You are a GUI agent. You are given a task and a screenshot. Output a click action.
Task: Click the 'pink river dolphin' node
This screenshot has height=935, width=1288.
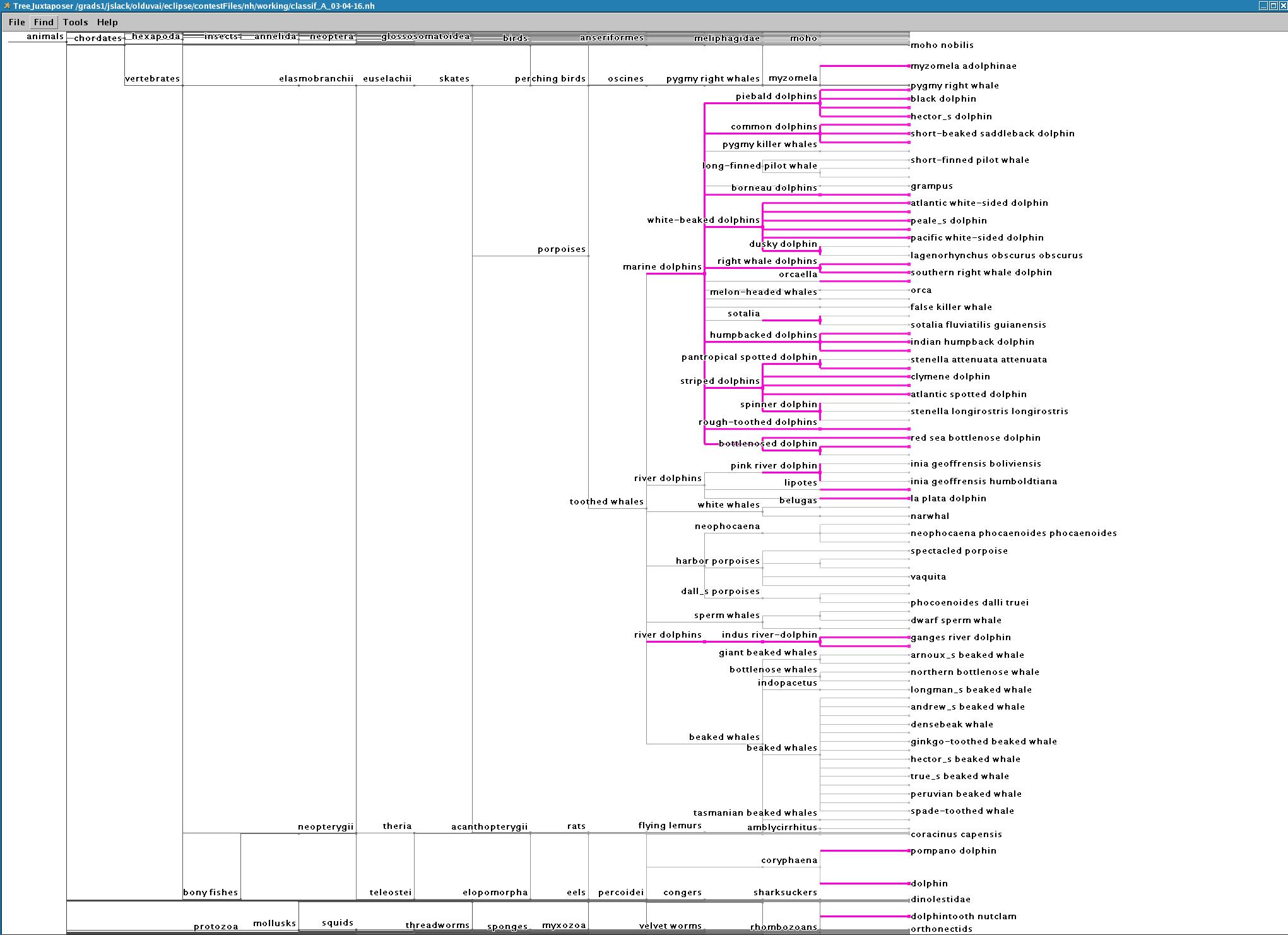pos(774,466)
